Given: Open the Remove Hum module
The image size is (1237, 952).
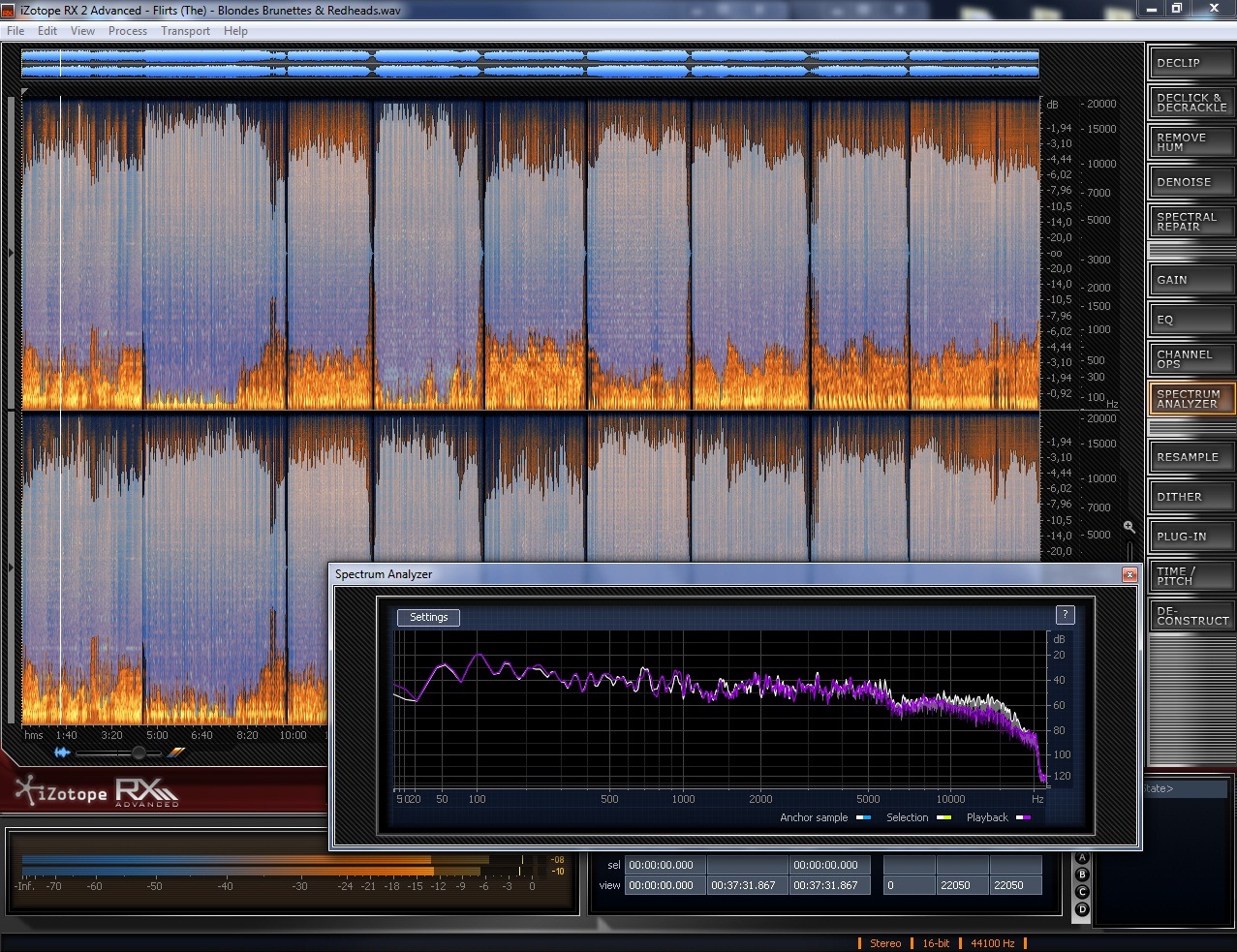Looking at the screenshot, I should pos(1191,142).
